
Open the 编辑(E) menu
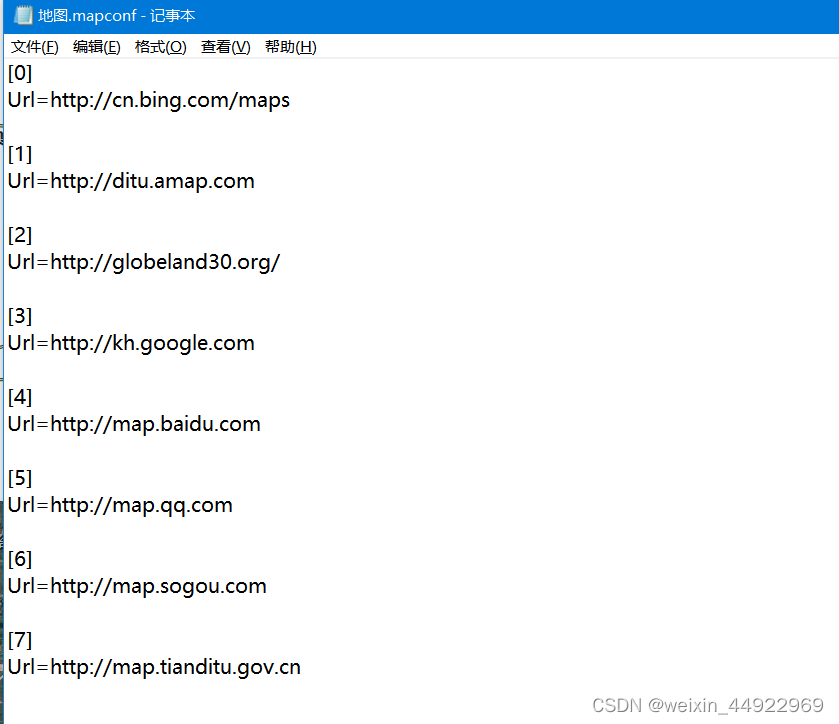(96, 47)
